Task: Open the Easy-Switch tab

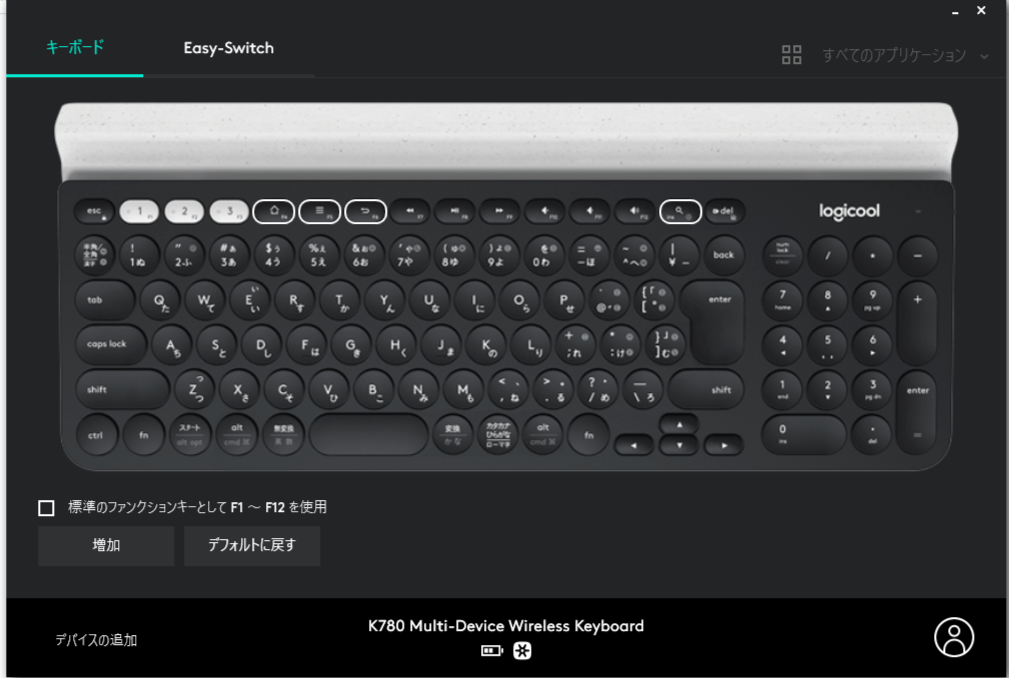Action: [x=228, y=48]
